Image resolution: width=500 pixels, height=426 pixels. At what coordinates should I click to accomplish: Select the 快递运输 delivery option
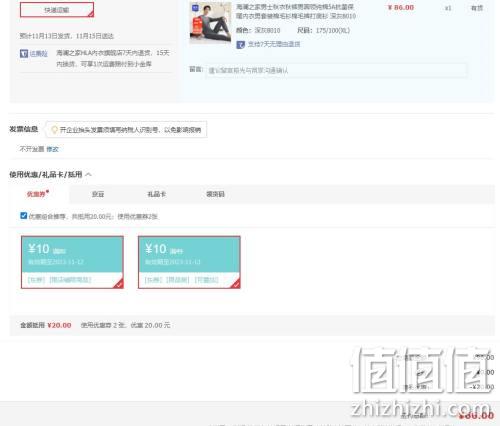[x=57, y=10]
